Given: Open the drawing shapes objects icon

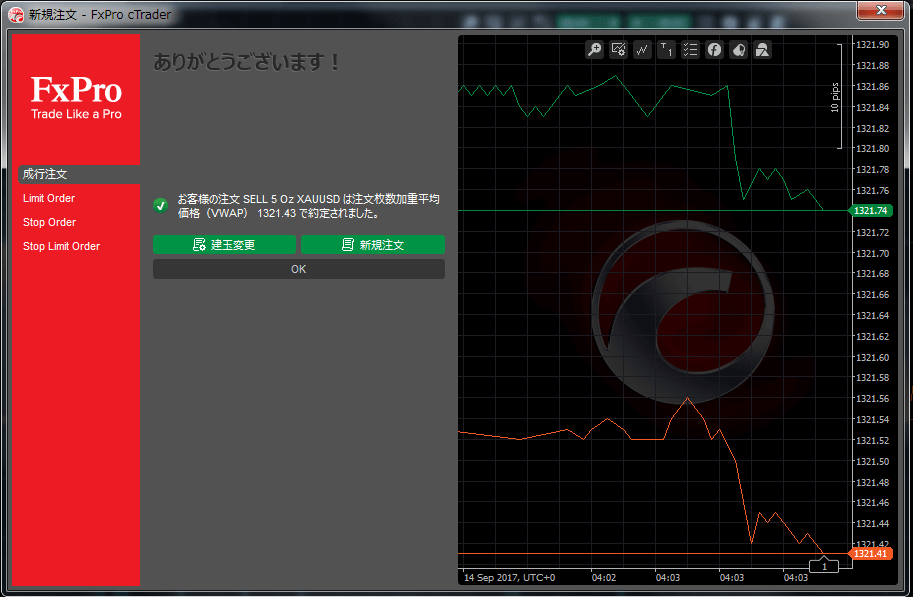Looking at the screenshot, I should [762, 50].
